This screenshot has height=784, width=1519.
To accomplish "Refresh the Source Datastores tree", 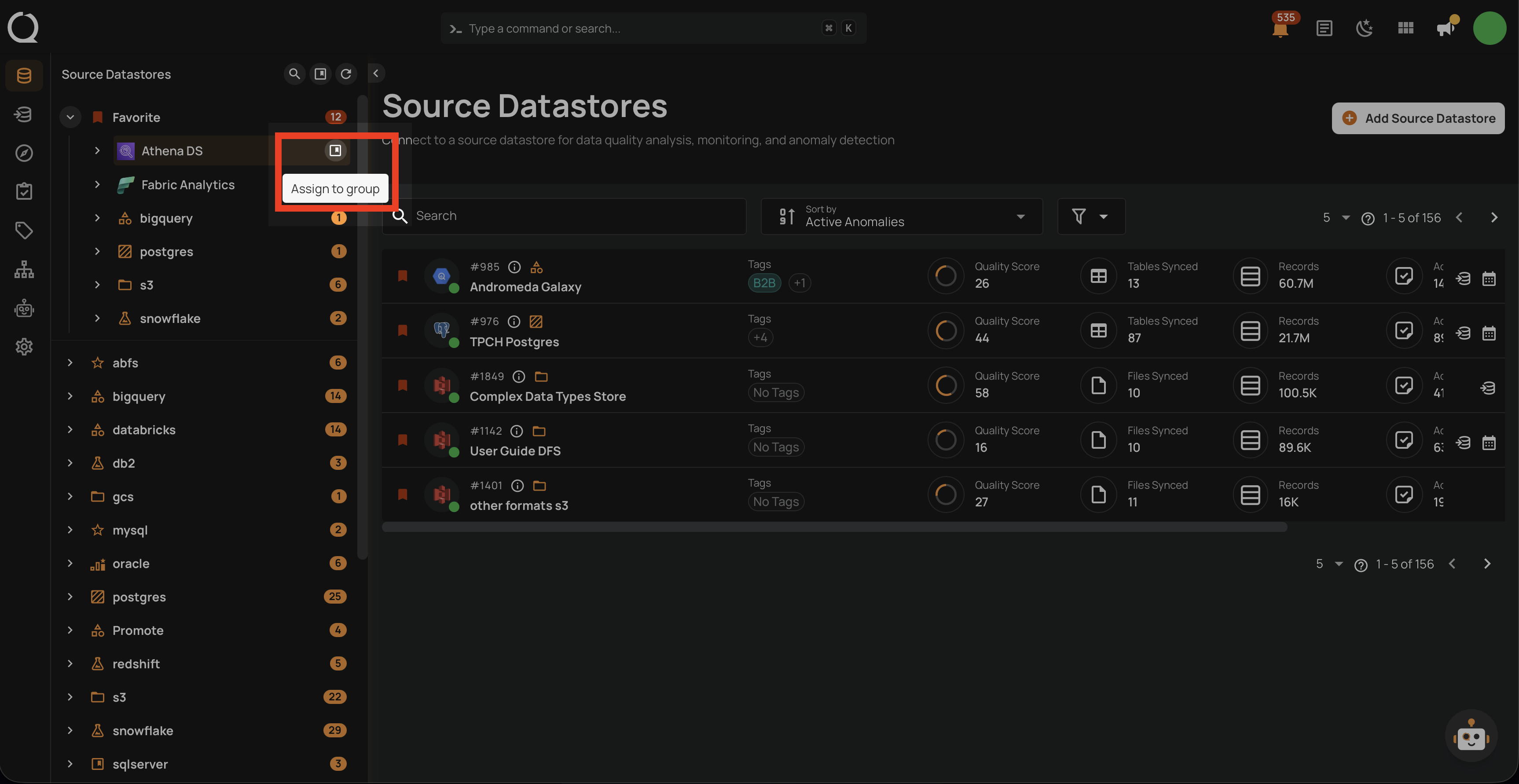I will [347, 73].
